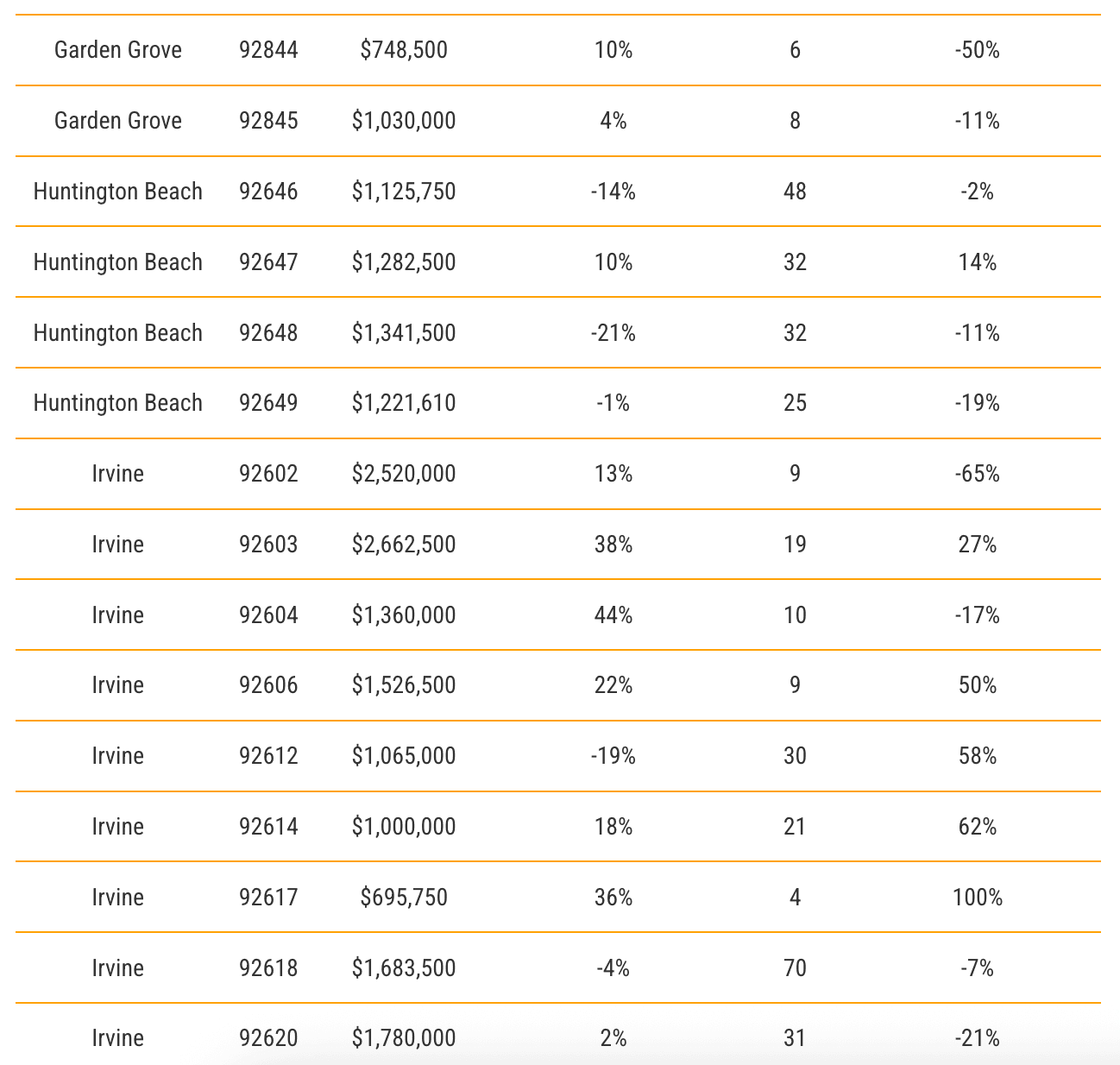Select the $1,000,000 price cell
The width and height of the screenshot is (1120, 1065).
click(x=404, y=827)
